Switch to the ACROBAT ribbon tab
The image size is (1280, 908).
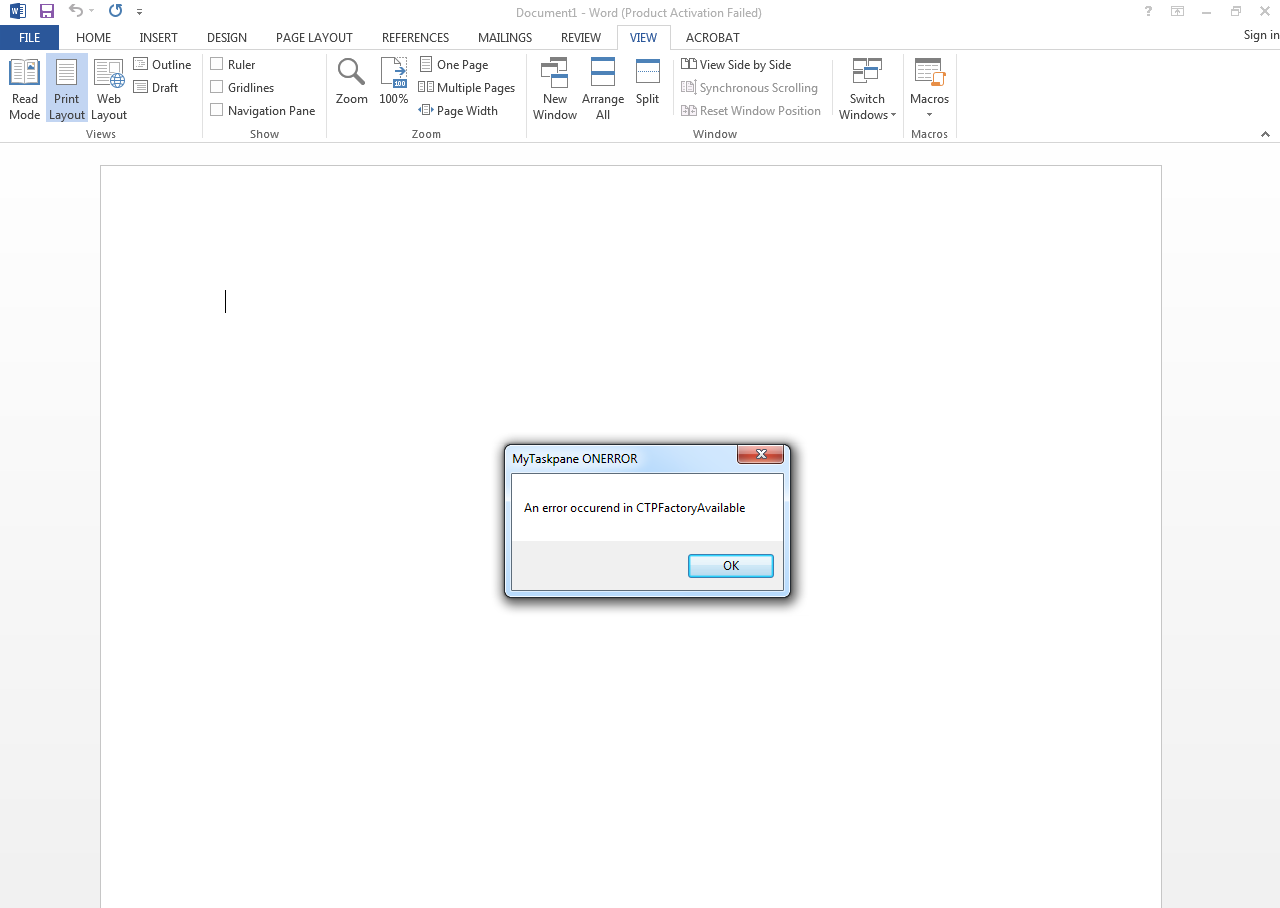[x=712, y=37]
